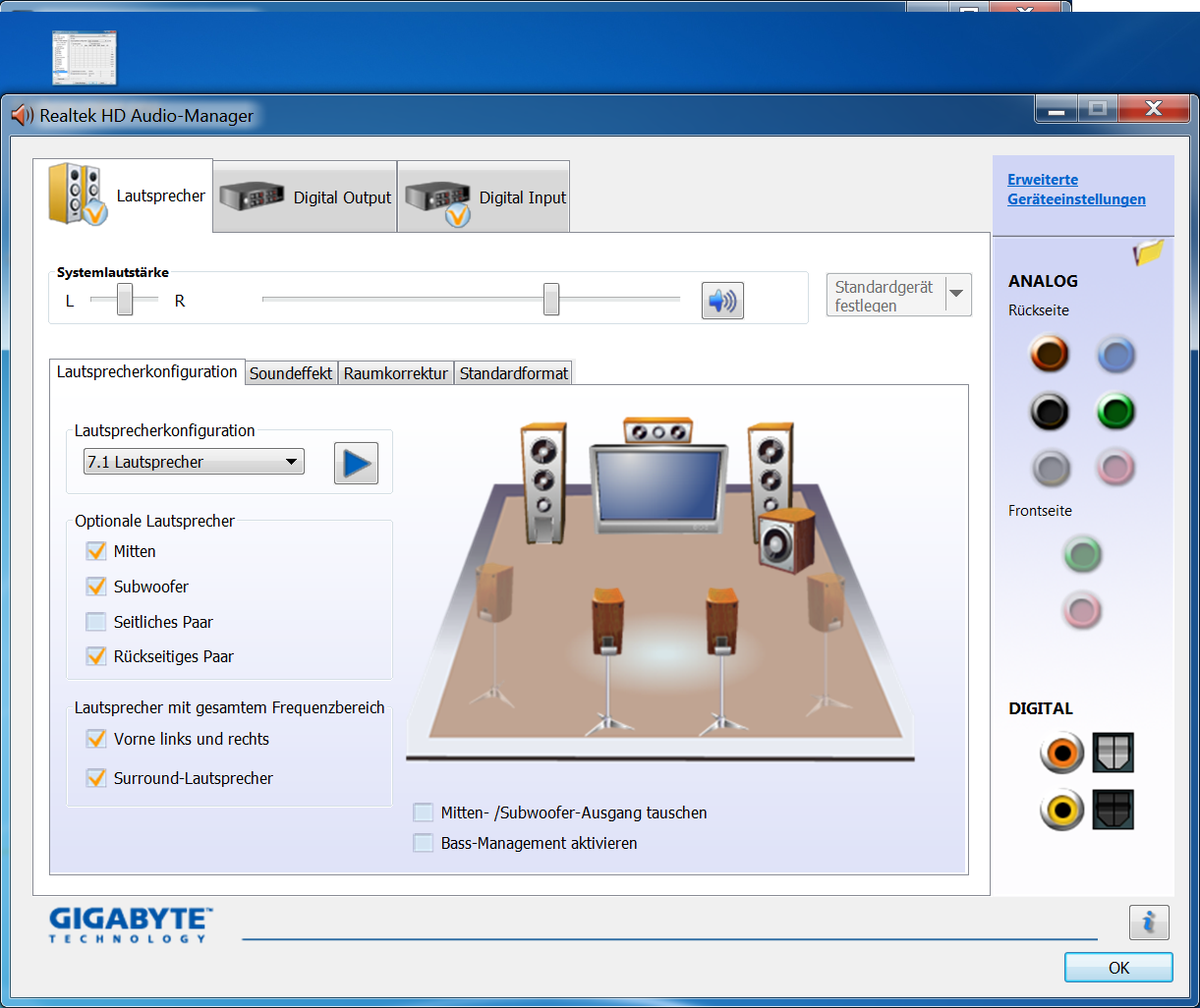Viewport: 1200px width, 1008px height.
Task: Click the information button icon
Action: click(x=1148, y=924)
